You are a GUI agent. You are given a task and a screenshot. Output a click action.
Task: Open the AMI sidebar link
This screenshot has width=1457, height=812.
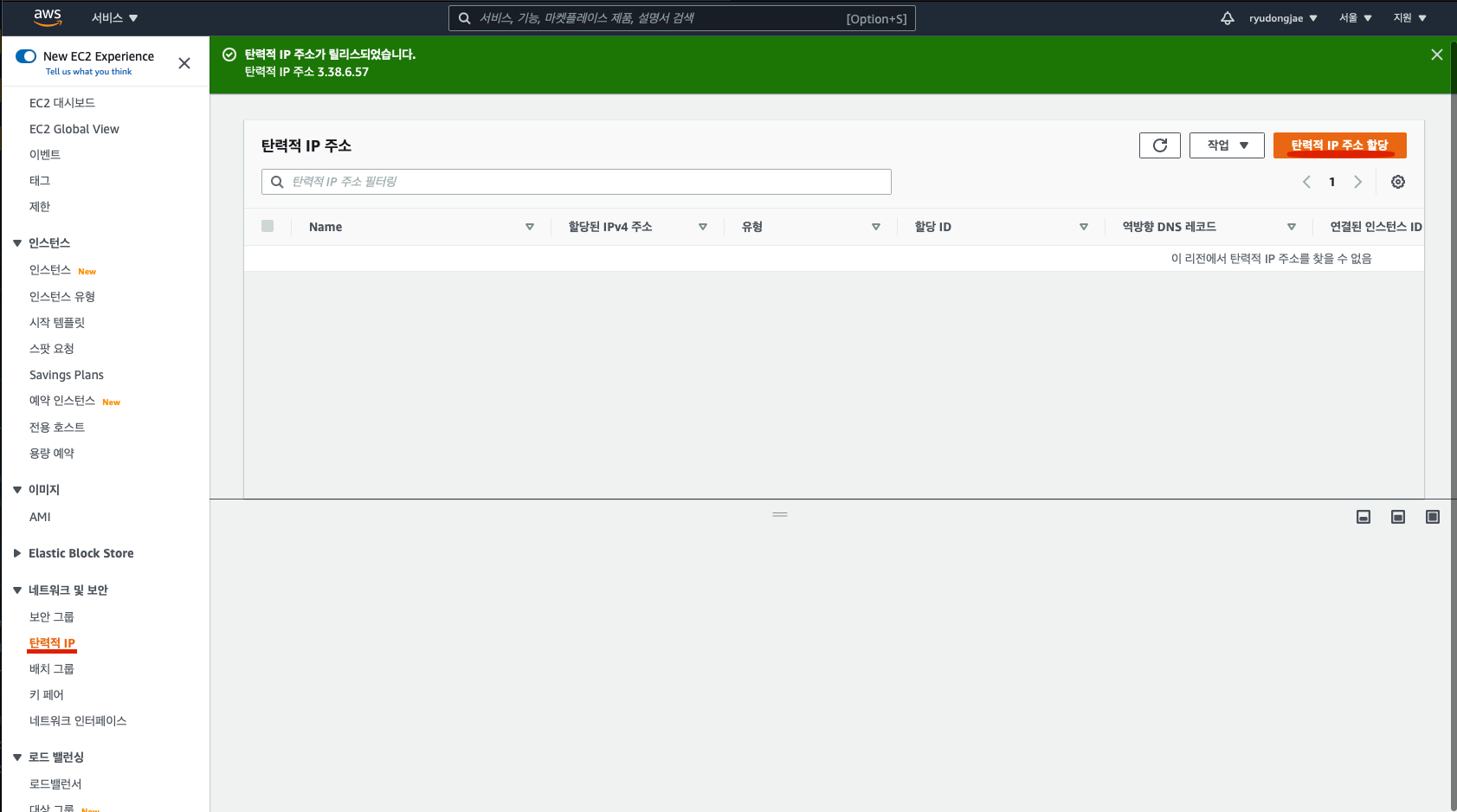point(40,517)
